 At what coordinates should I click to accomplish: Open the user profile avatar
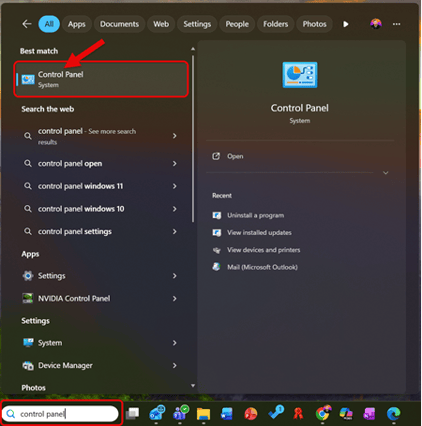tap(376, 24)
